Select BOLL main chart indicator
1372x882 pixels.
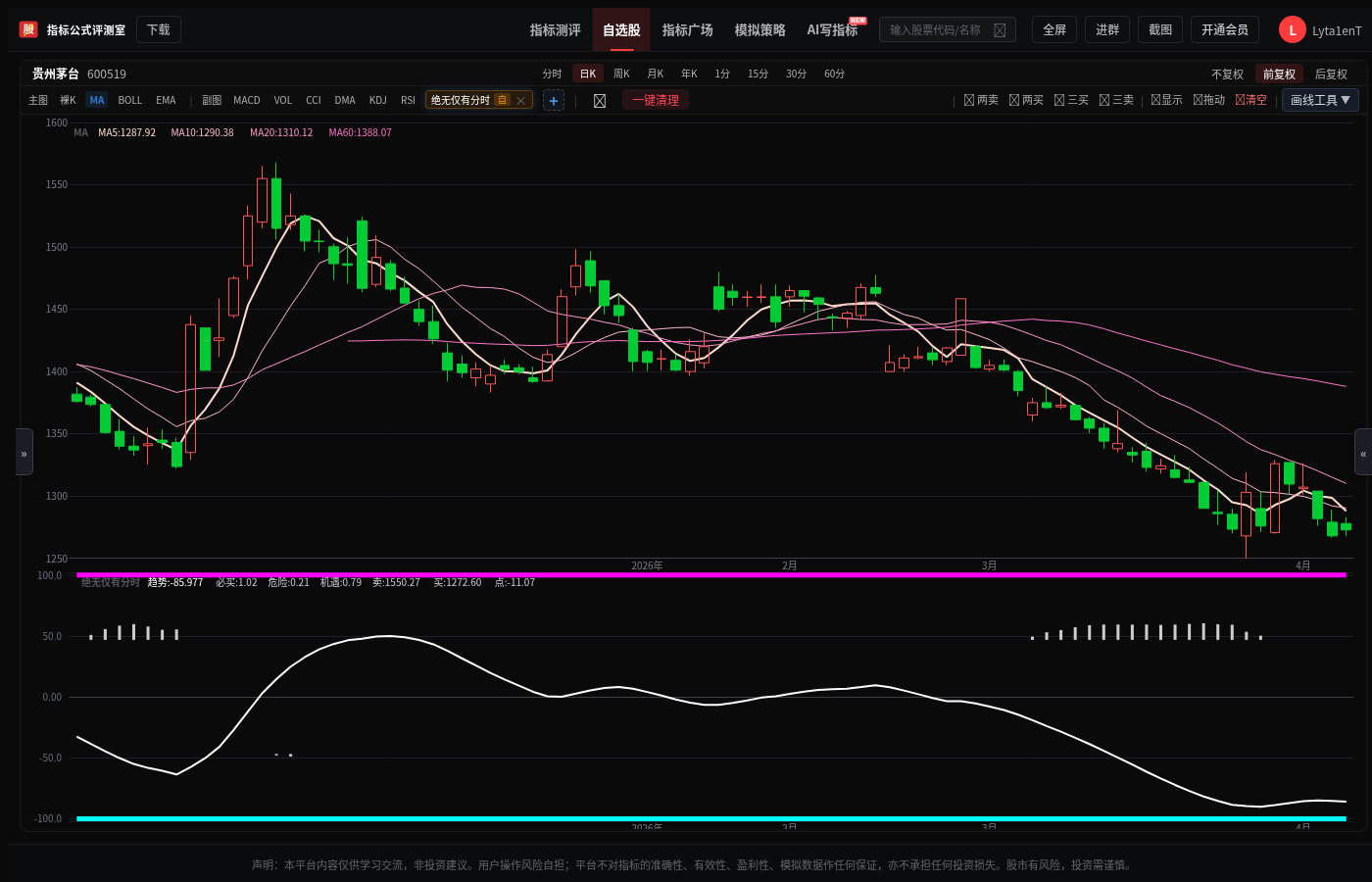[x=130, y=100]
